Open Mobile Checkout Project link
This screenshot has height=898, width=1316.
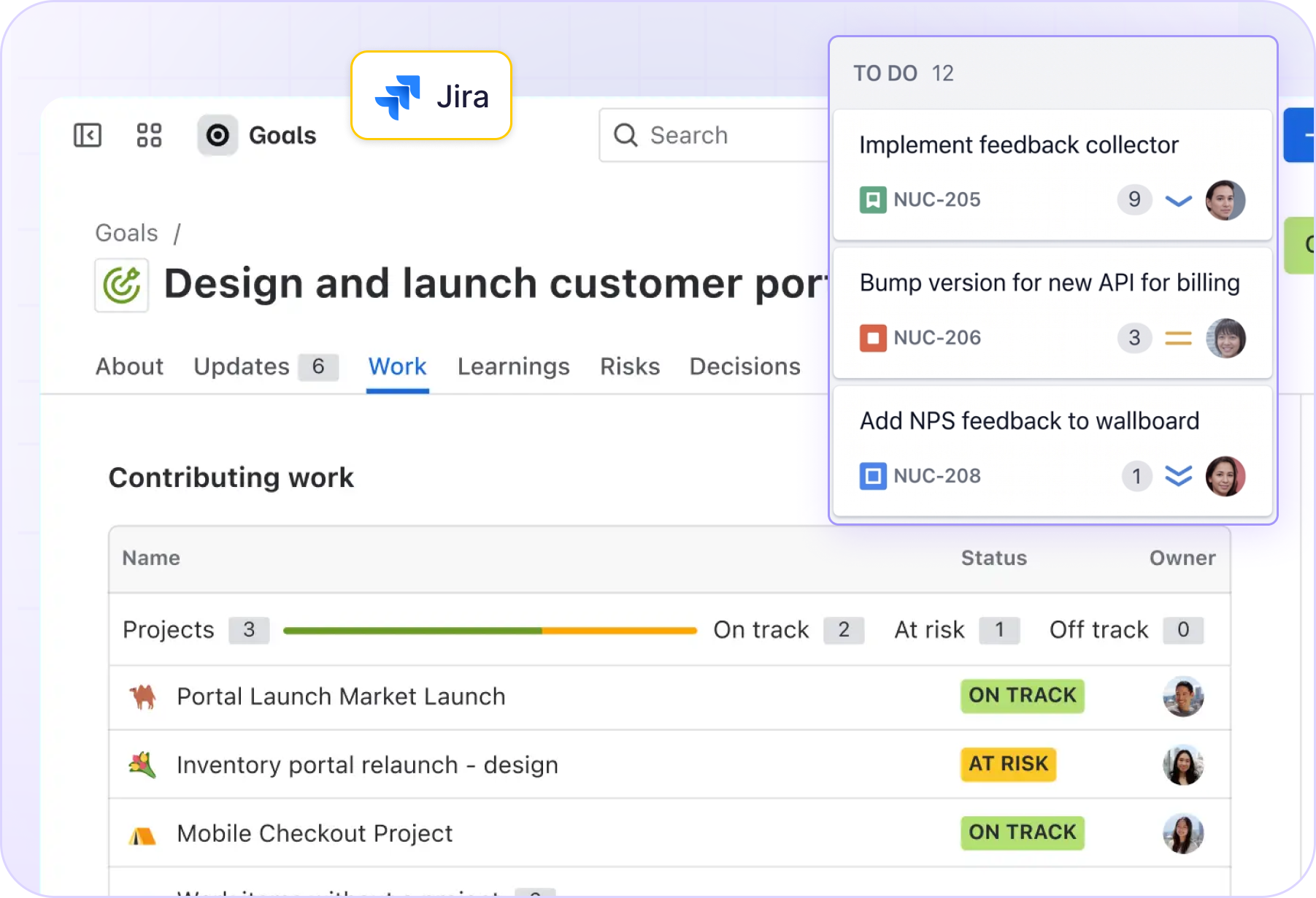click(x=315, y=834)
